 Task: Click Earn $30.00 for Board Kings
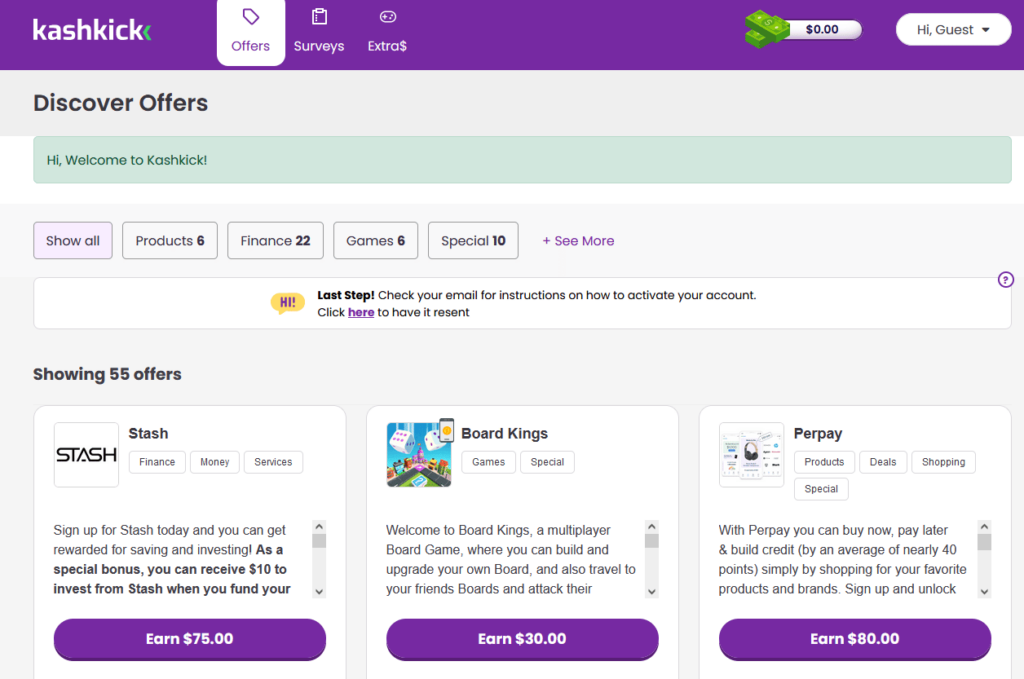(522, 639)
